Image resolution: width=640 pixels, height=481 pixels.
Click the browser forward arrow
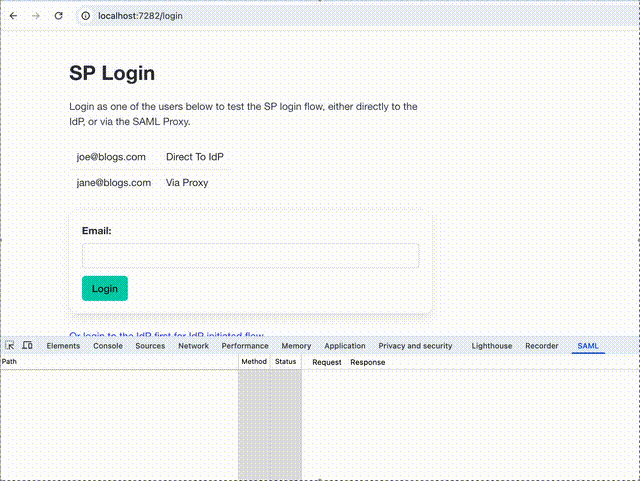[36, 16]
